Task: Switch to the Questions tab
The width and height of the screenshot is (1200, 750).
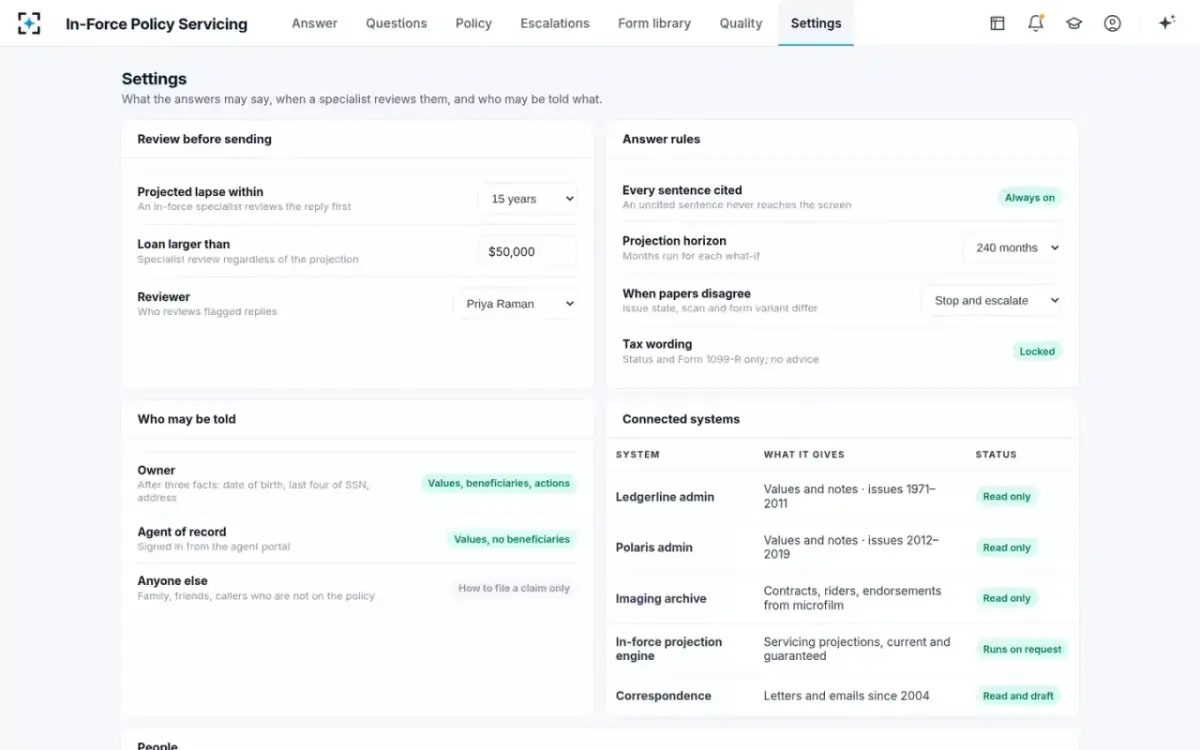Action: point(396,23)
